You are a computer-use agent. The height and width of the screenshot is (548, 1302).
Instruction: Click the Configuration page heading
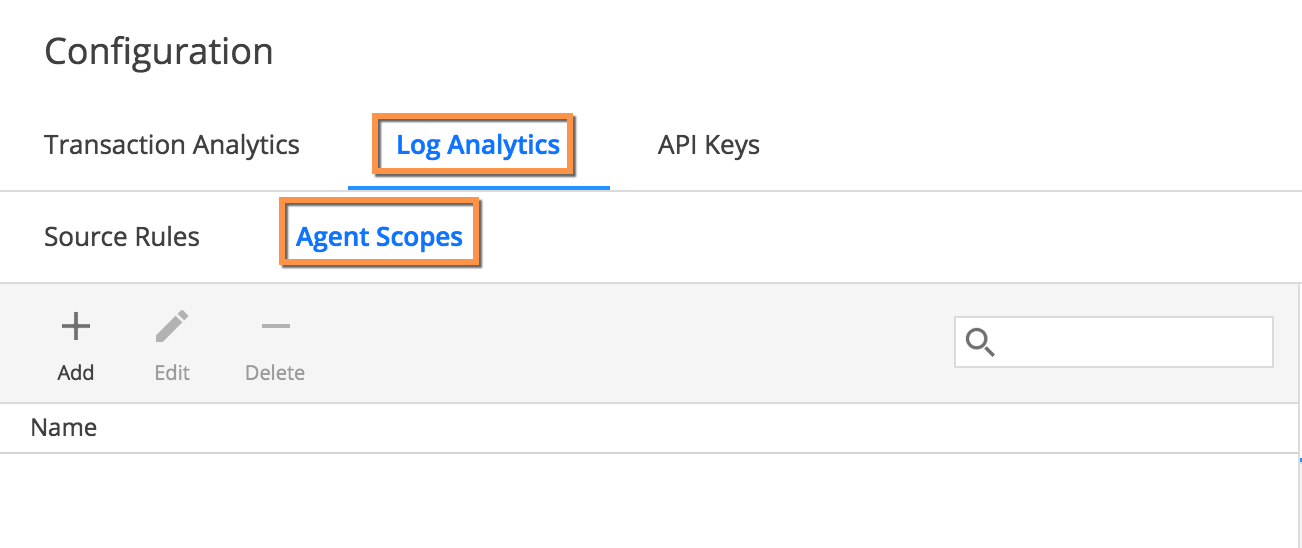tap(159, 51)
